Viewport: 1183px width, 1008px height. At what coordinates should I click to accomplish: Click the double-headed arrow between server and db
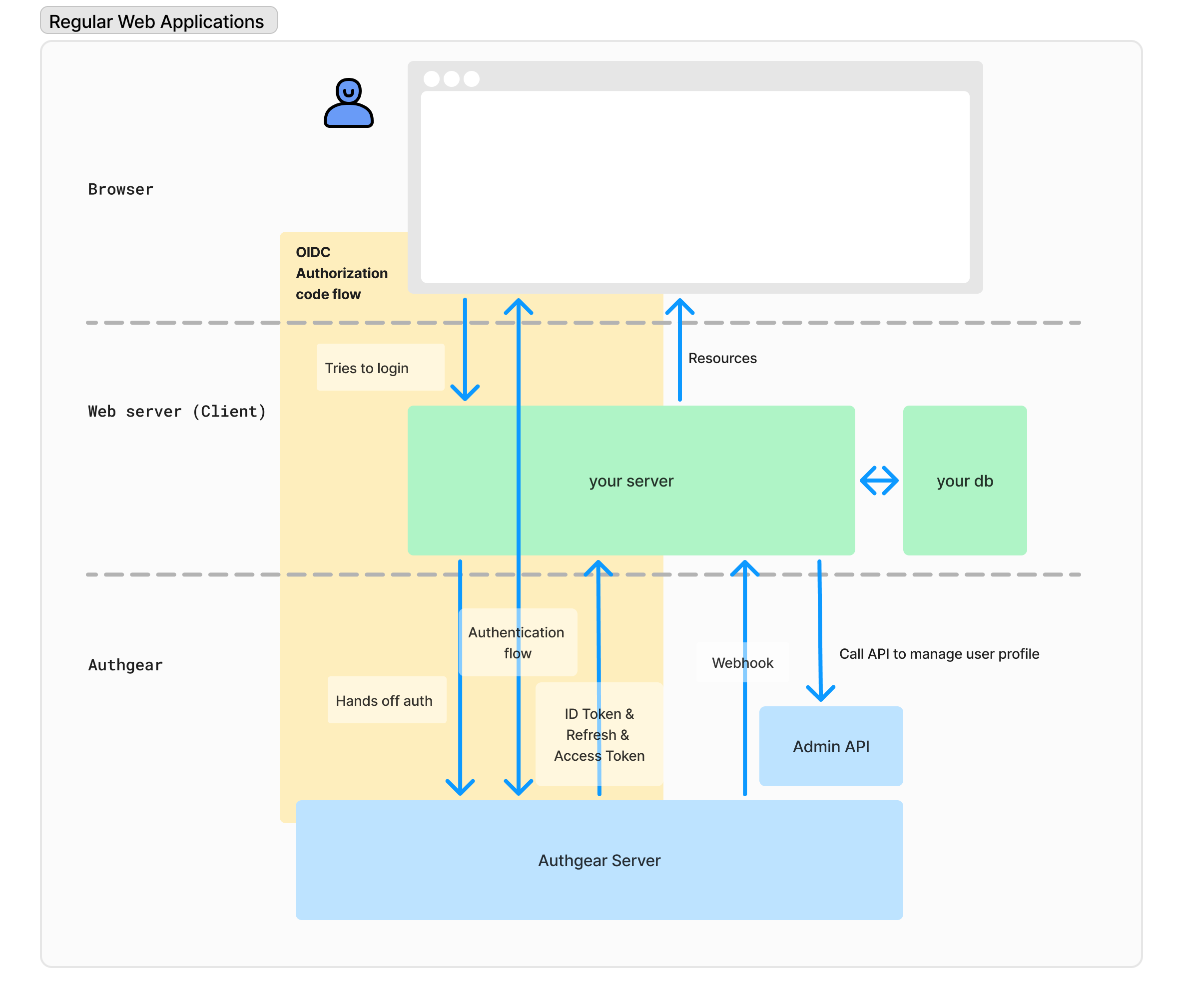pyautogui.click(x=879, y=481)
